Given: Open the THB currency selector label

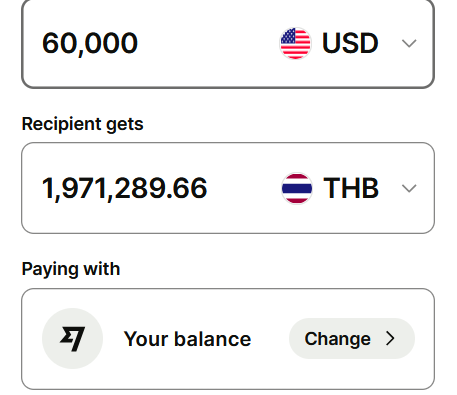Looking at the screenshot, I should click(x=351, y=188).
